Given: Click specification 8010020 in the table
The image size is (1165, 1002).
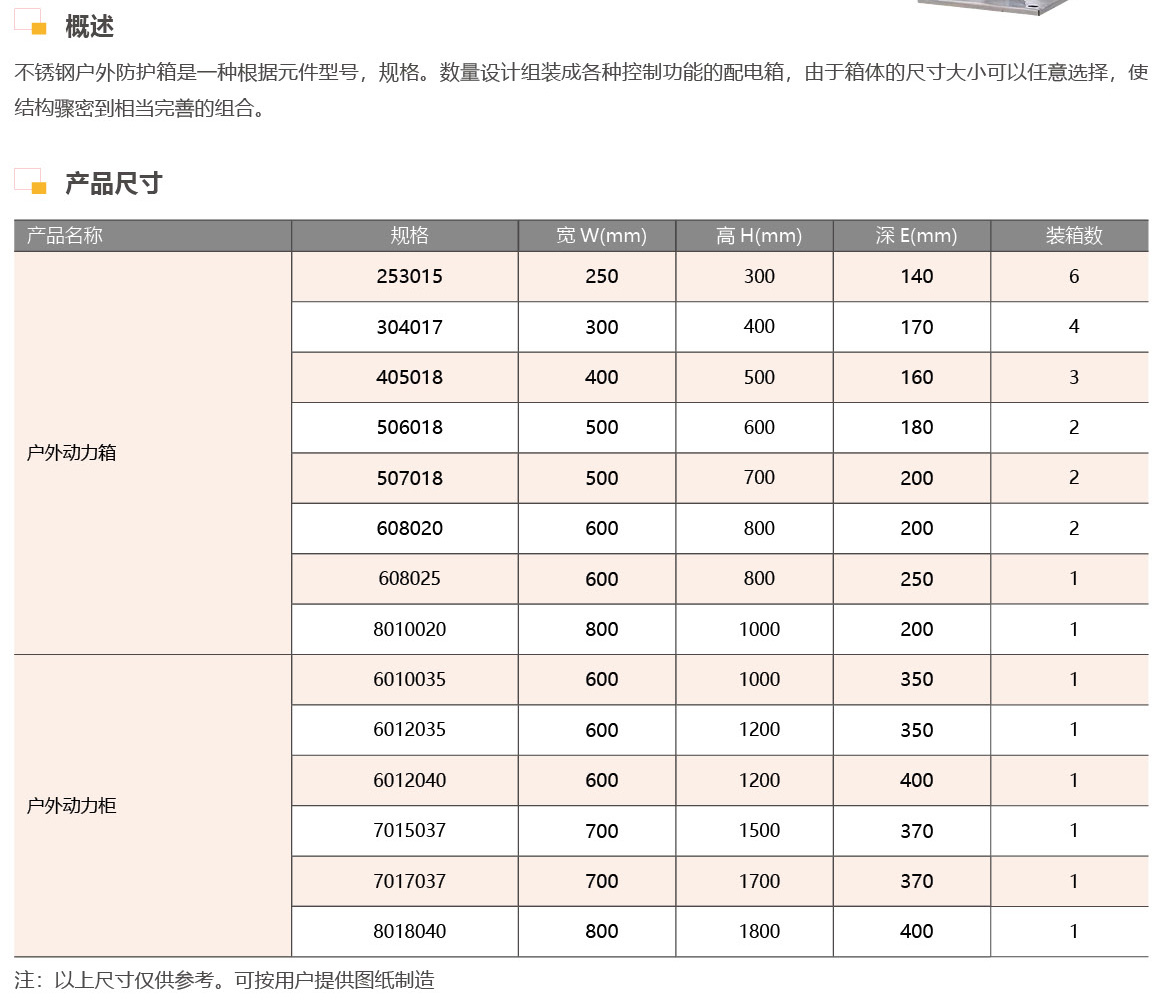Looking at the screenshot, I should (x=404, y=629).
